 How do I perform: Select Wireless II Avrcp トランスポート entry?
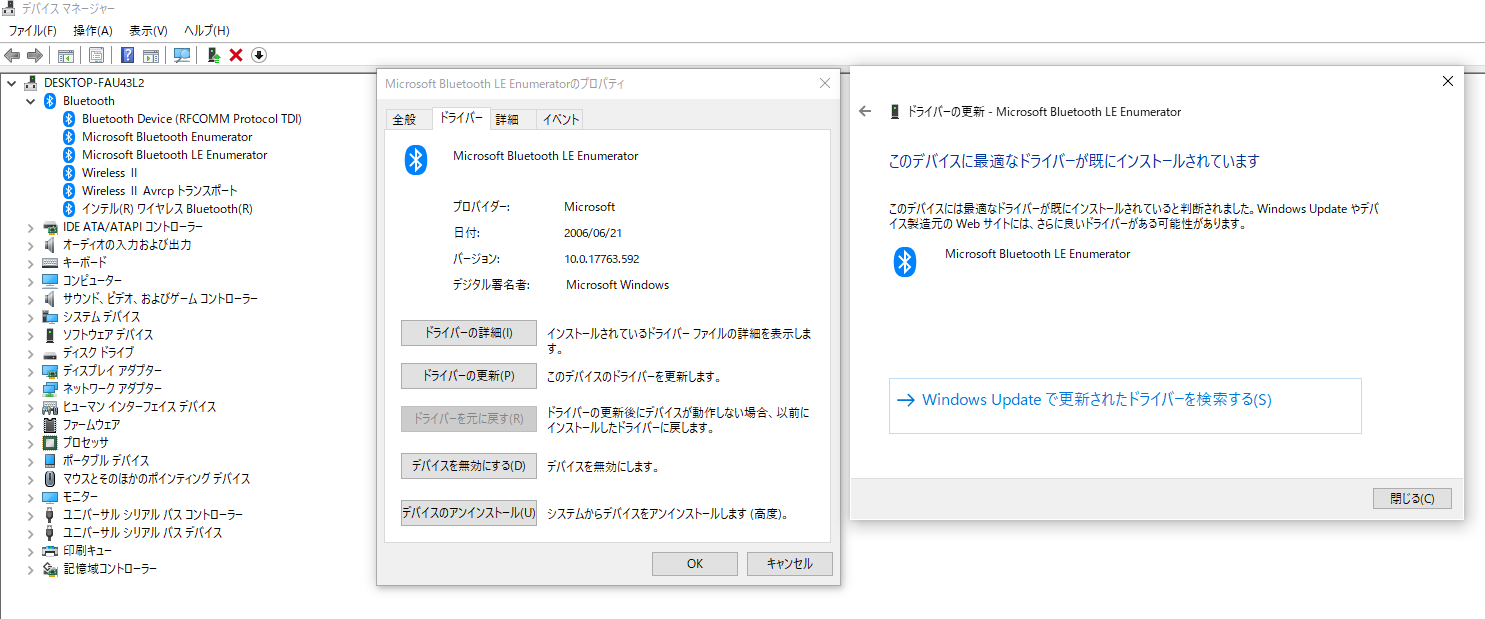159,191
